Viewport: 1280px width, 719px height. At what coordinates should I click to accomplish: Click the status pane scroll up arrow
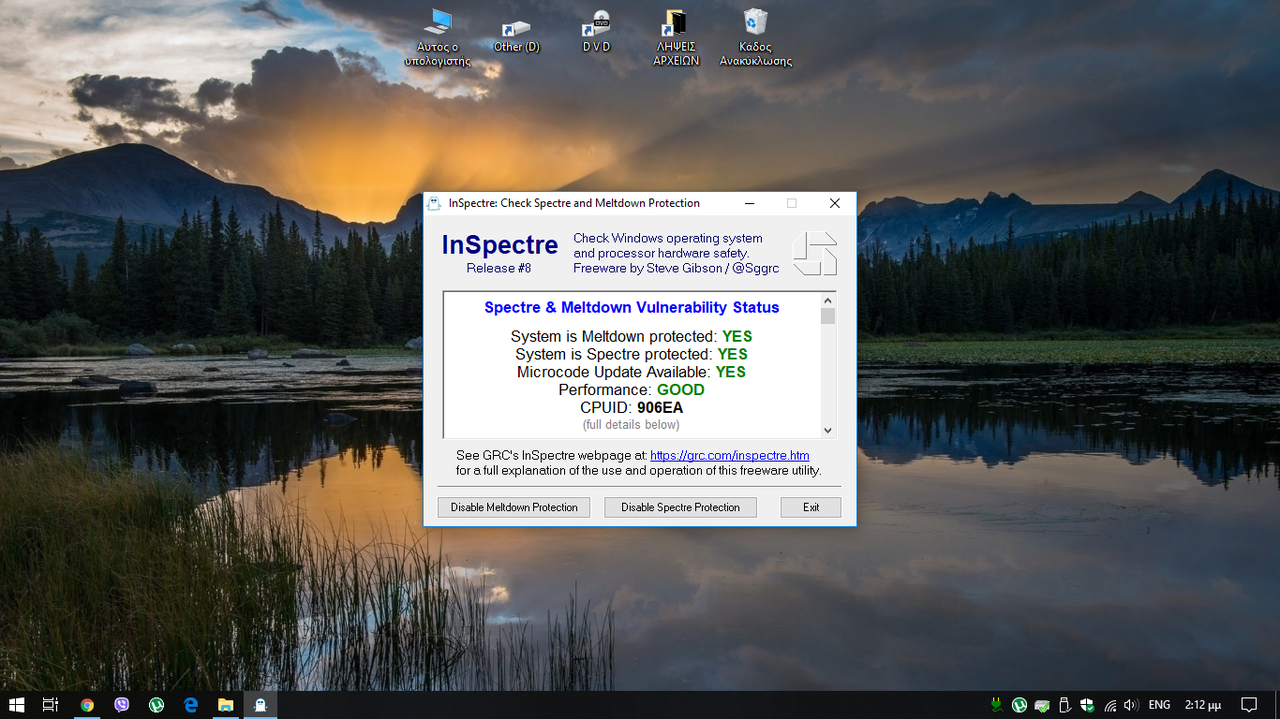(828, 300)
